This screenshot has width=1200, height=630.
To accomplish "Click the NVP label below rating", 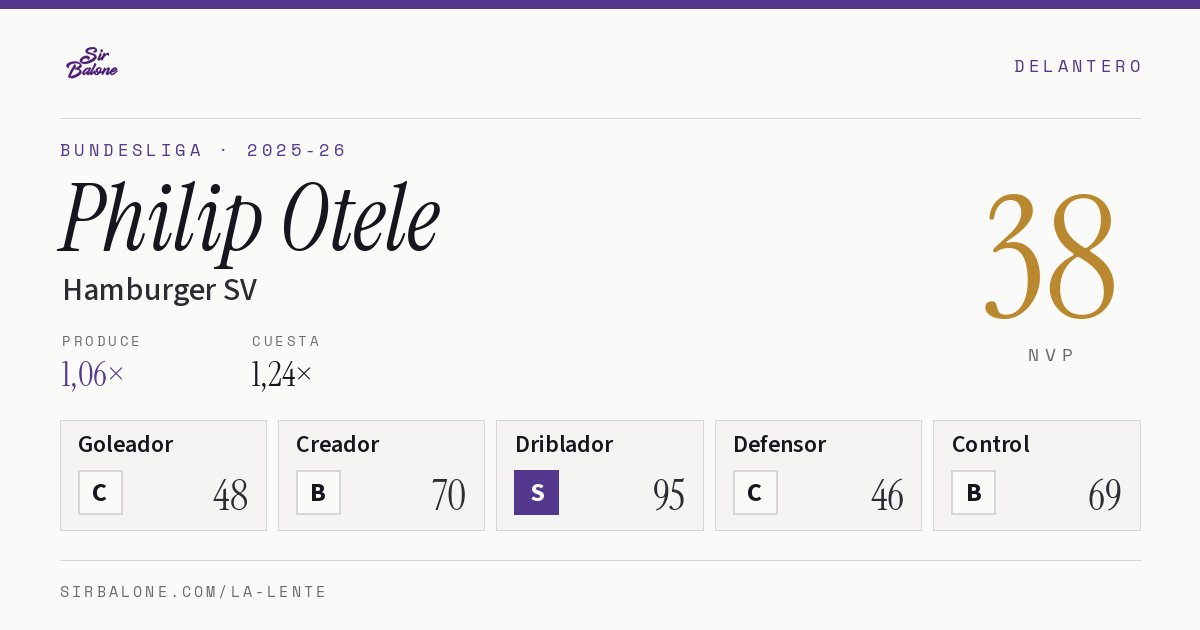I will 1051,355.
